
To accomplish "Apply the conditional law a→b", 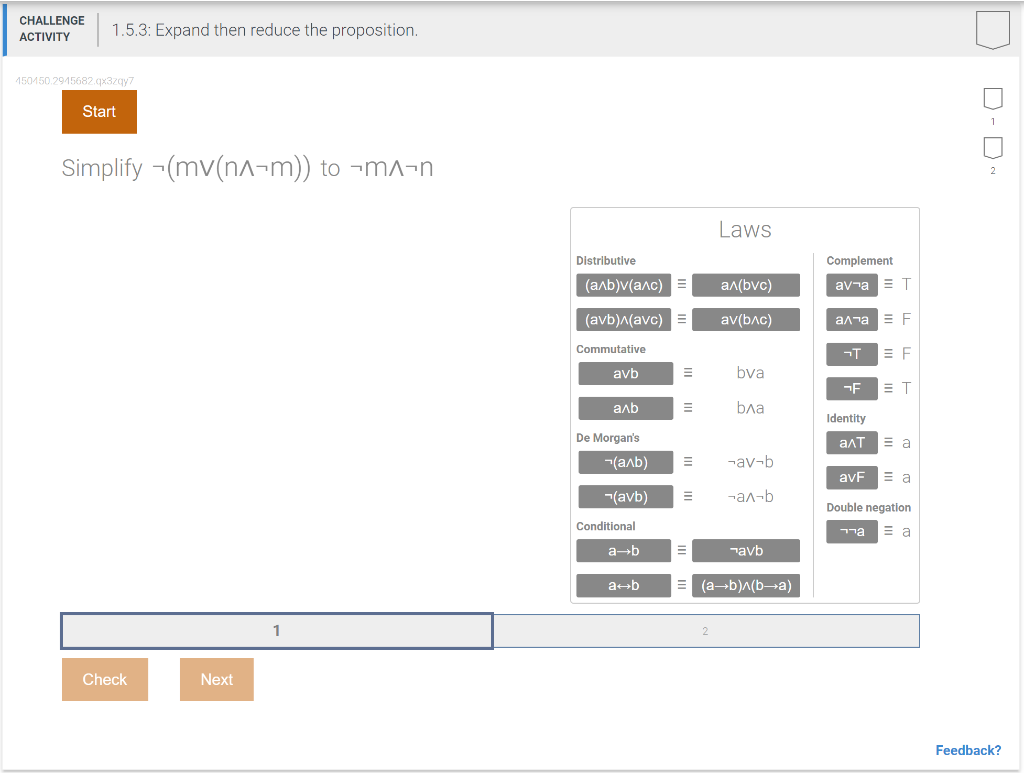I will coord(623,550).
